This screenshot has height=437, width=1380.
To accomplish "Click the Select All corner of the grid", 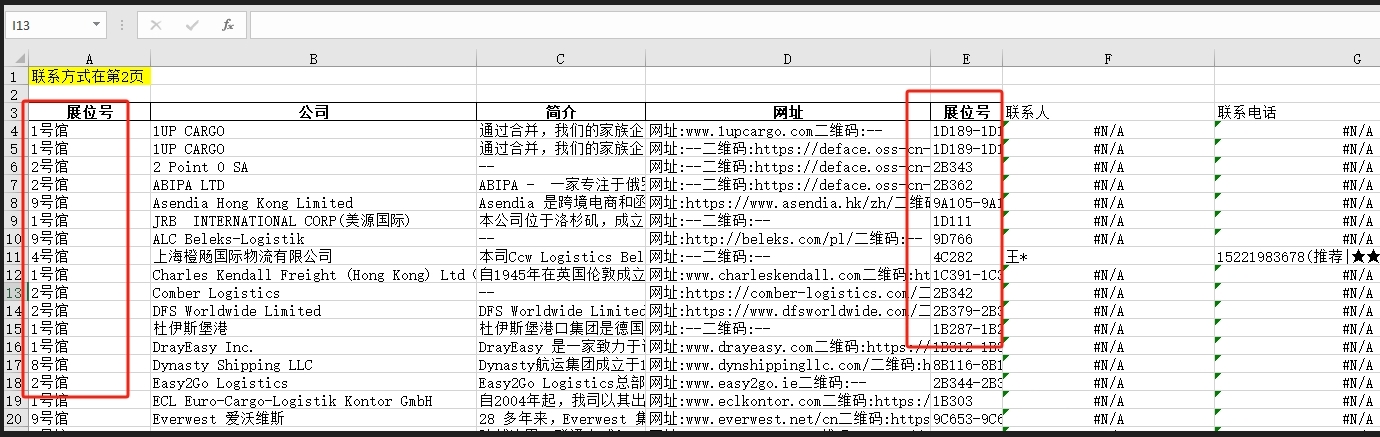I will tap(15, 59).
